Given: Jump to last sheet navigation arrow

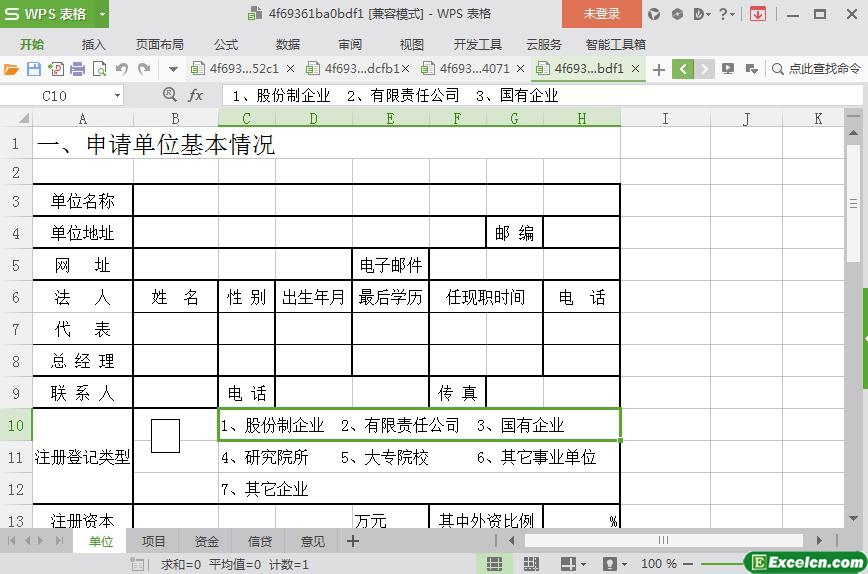Looking at the screenshot, I should [x=59, y=541].
